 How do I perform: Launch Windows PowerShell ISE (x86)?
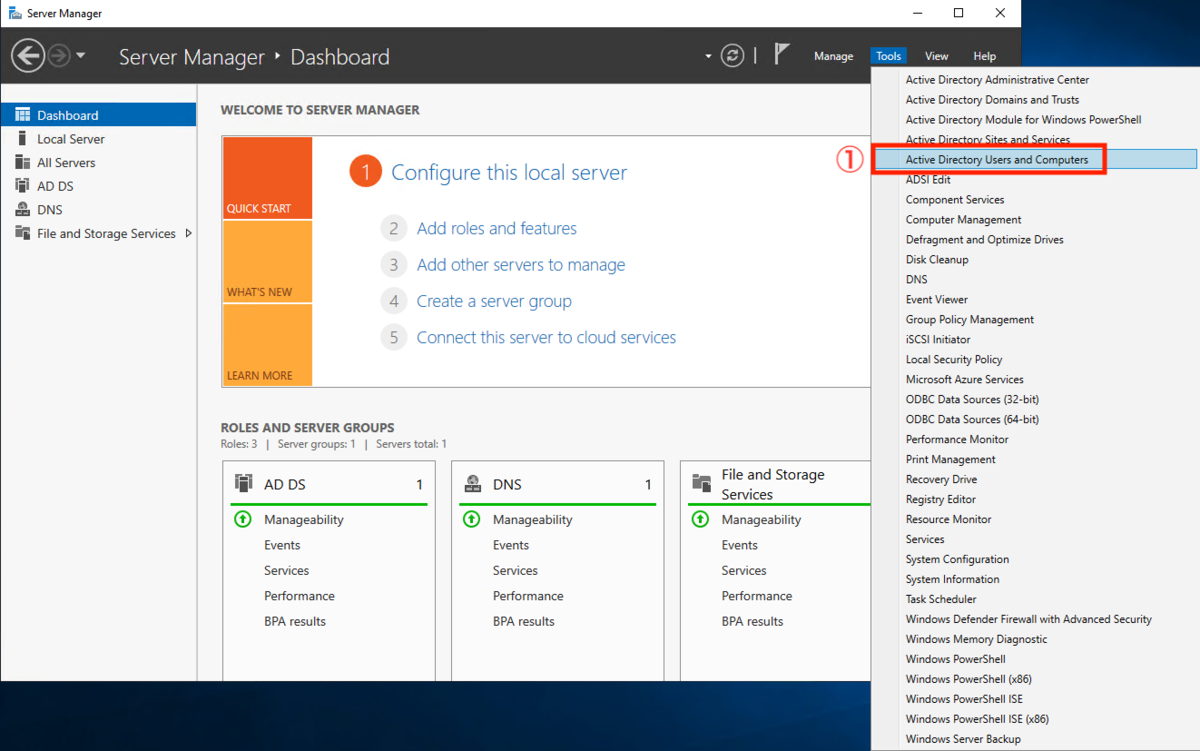click(x=1034, y=719)
